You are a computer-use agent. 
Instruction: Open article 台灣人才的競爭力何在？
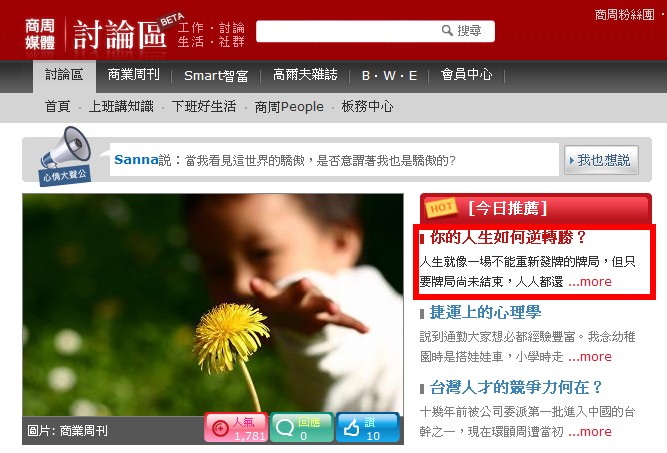pyautogui.click(x=516, y=387)
